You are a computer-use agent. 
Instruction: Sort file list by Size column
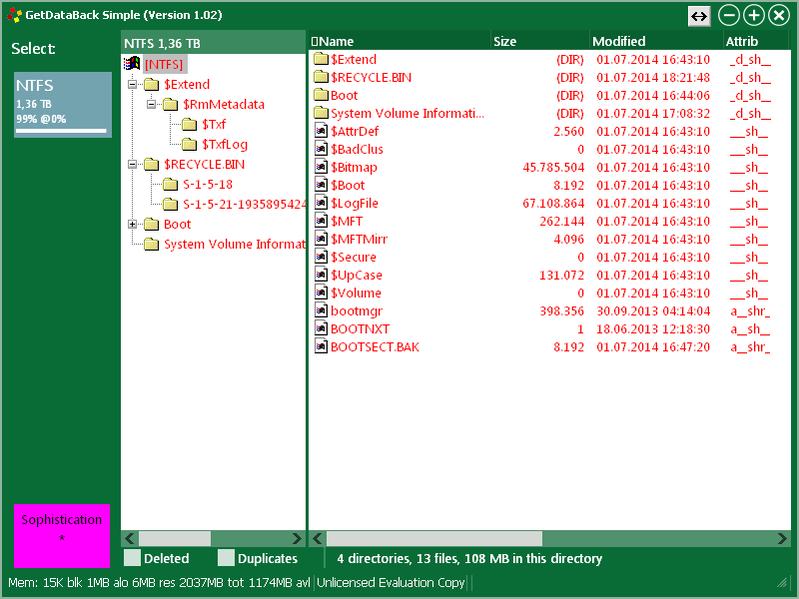(540, 41)
